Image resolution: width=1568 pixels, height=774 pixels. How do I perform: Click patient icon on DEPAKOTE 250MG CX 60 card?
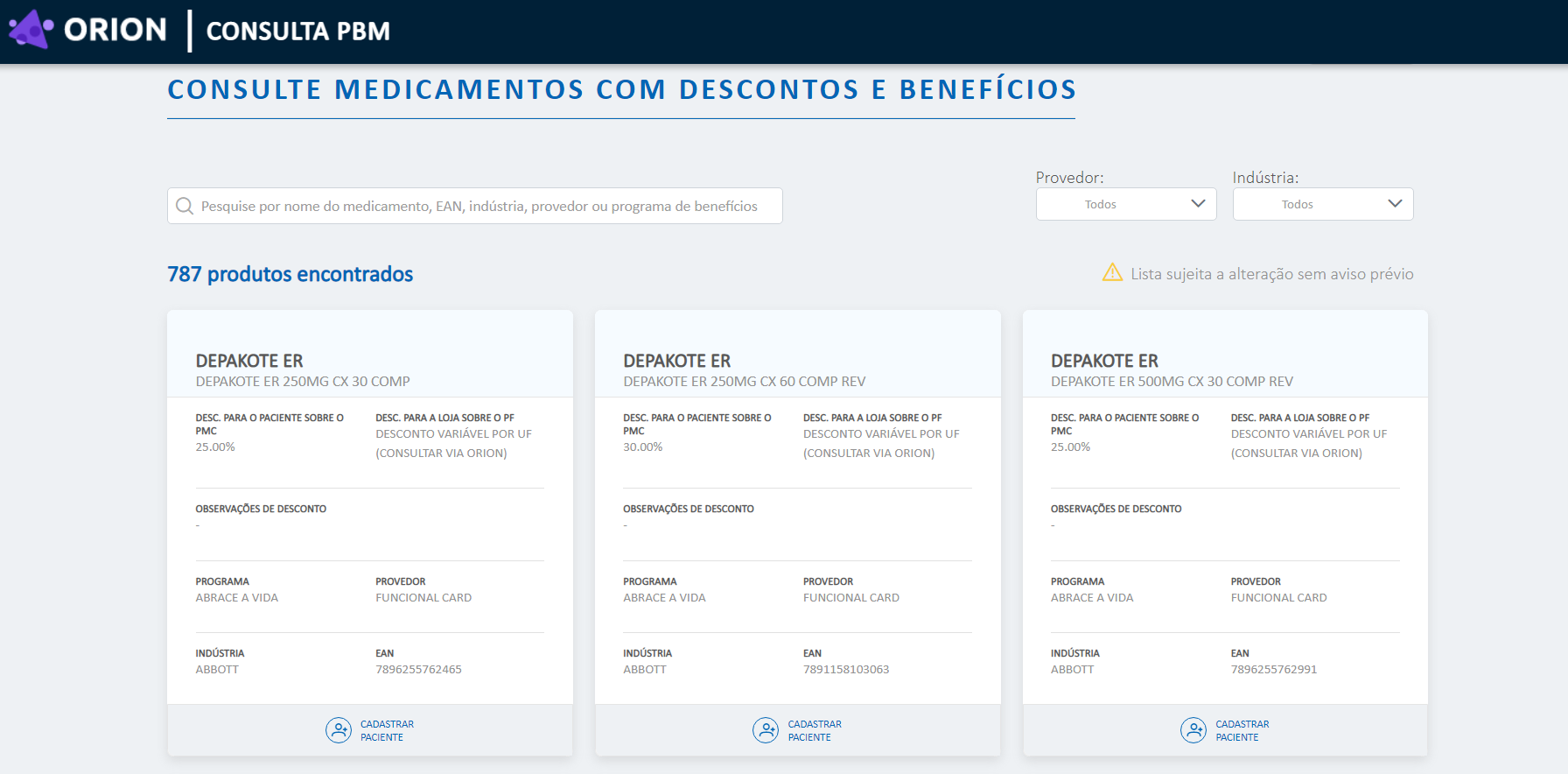click(766, 730)
